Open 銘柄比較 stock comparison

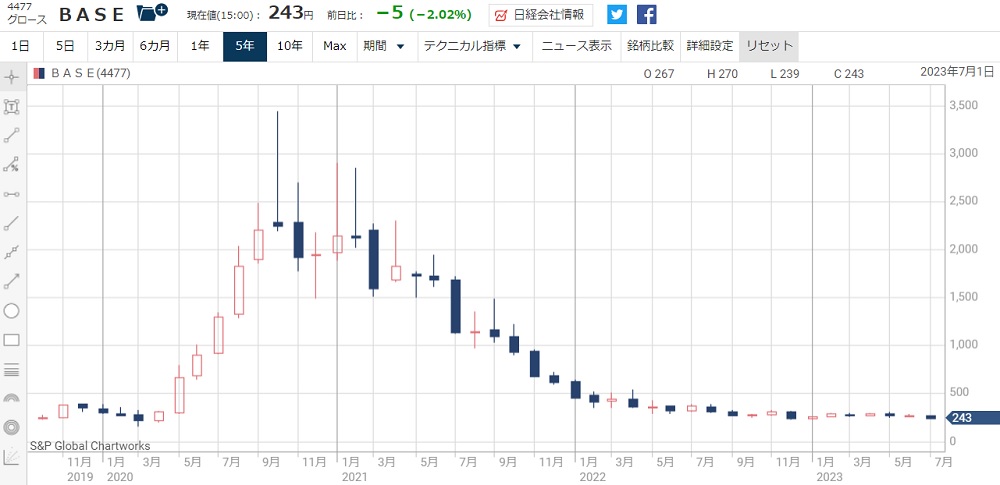tap(651, 46)
